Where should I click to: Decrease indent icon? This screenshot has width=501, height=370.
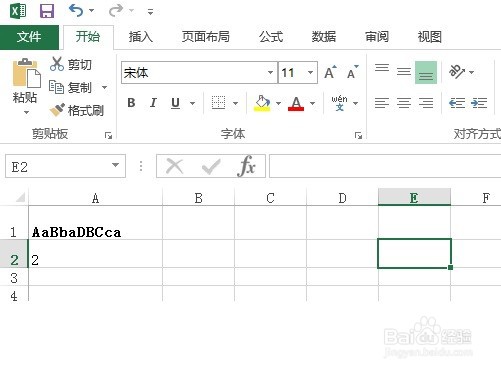[457, 103]
